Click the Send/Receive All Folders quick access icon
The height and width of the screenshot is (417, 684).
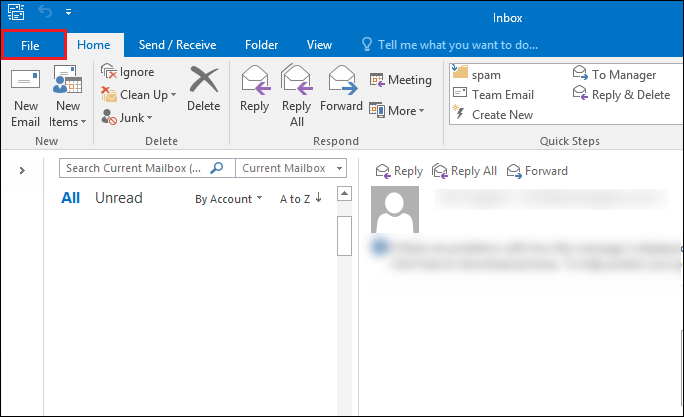click(x=16, y=12)
